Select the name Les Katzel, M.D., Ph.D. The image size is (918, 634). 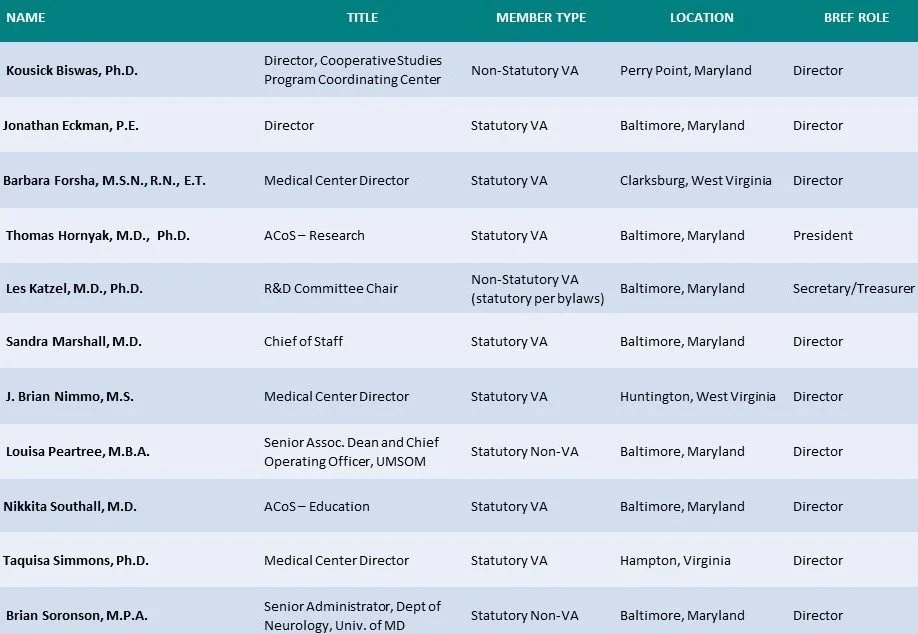[74, 288]
